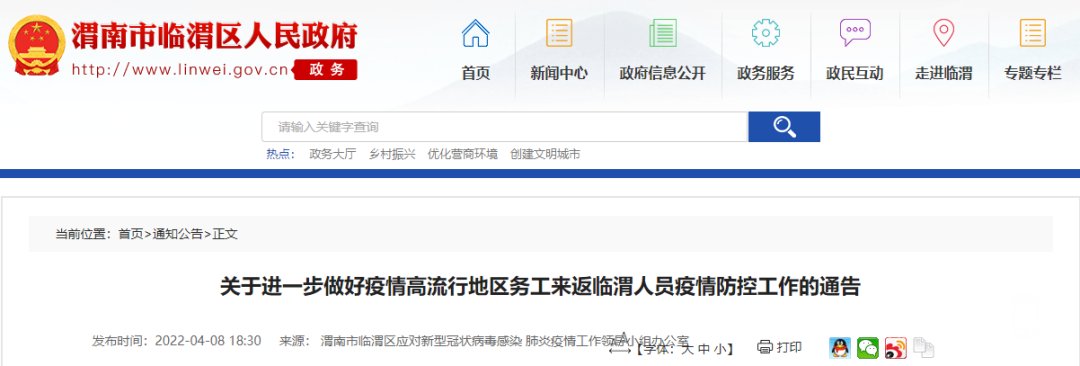
Task: Click the 政民互动 chat bubble icon
Action: coord(855,32)
